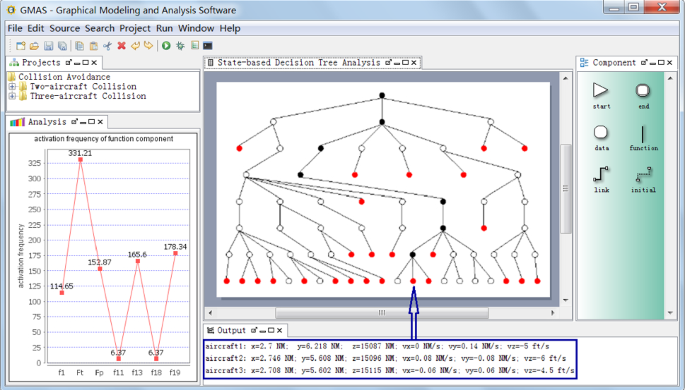Viewport: 685px width, 390px height.
Task: Undo with the left yellow arrow
Action: (135, 45)
